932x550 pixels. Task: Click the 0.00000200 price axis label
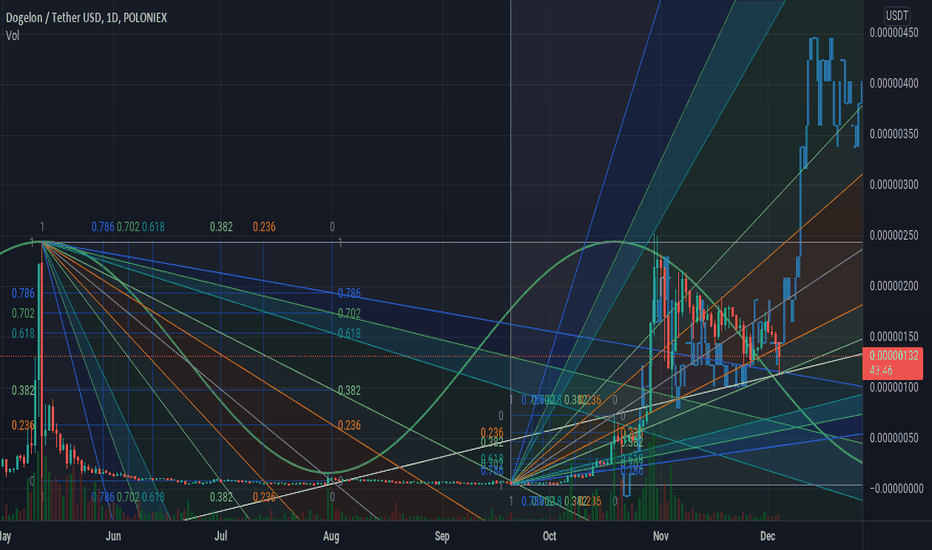click(894, 286)
